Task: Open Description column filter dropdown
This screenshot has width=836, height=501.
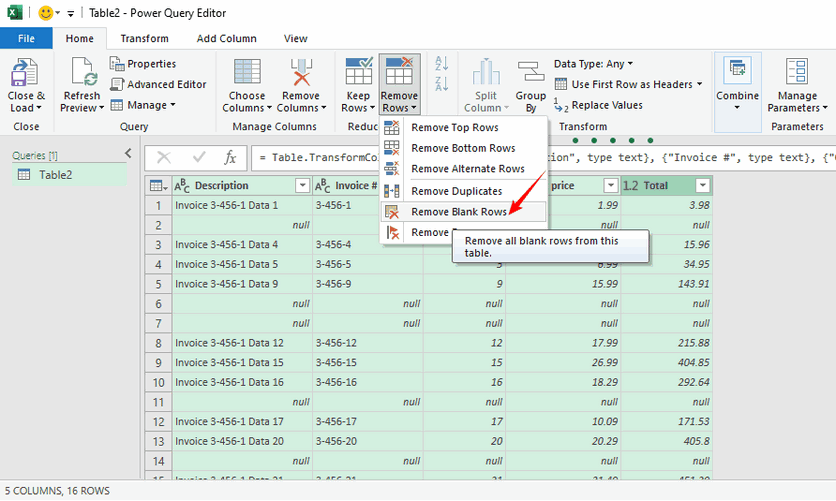Action: coord(302,185)
